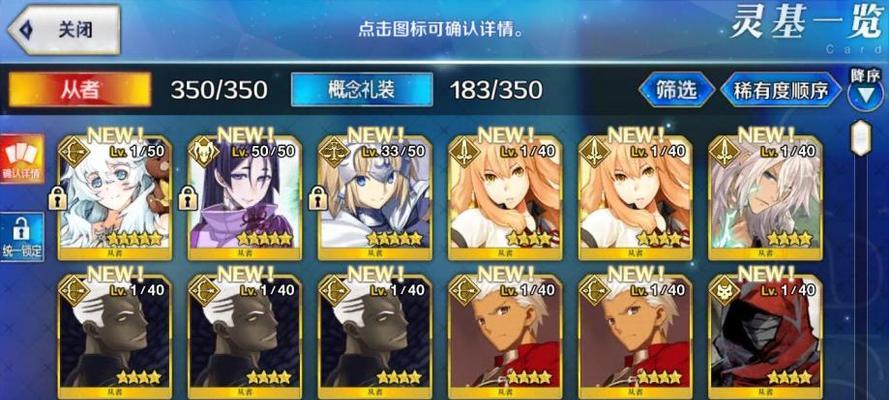Click the scrollbar handle on right edge
This screenshot has height=400, width=889.
pyautogui.click(x=861, y=138)
